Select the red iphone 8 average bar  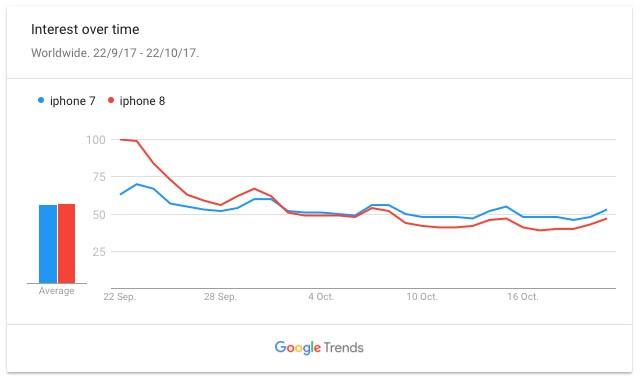click(66, 244)
